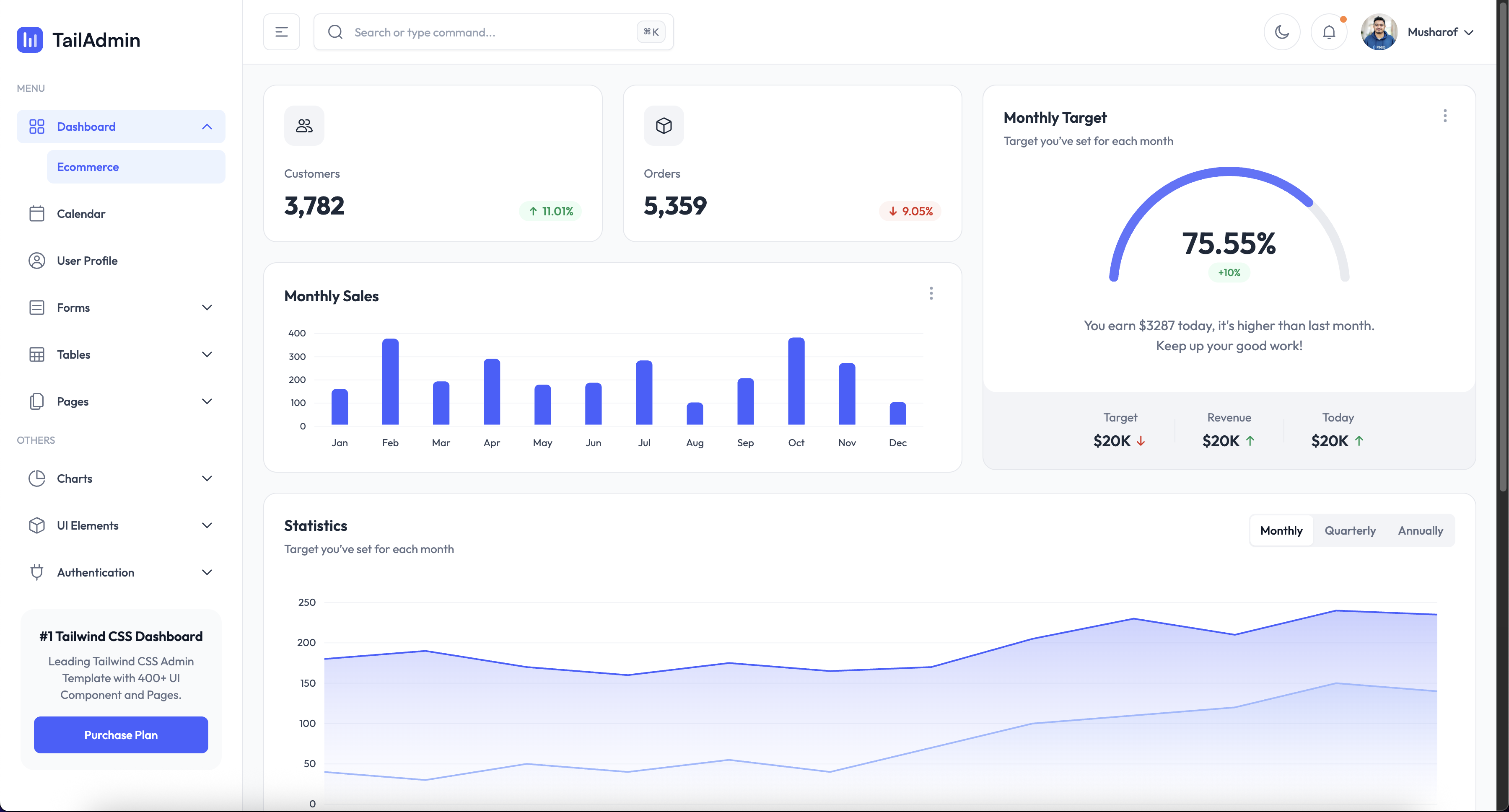The width and height of the screenshot is (1509, 812).
Task: Click the UI Elements cube icon
Action: click(x=37, y=525)
